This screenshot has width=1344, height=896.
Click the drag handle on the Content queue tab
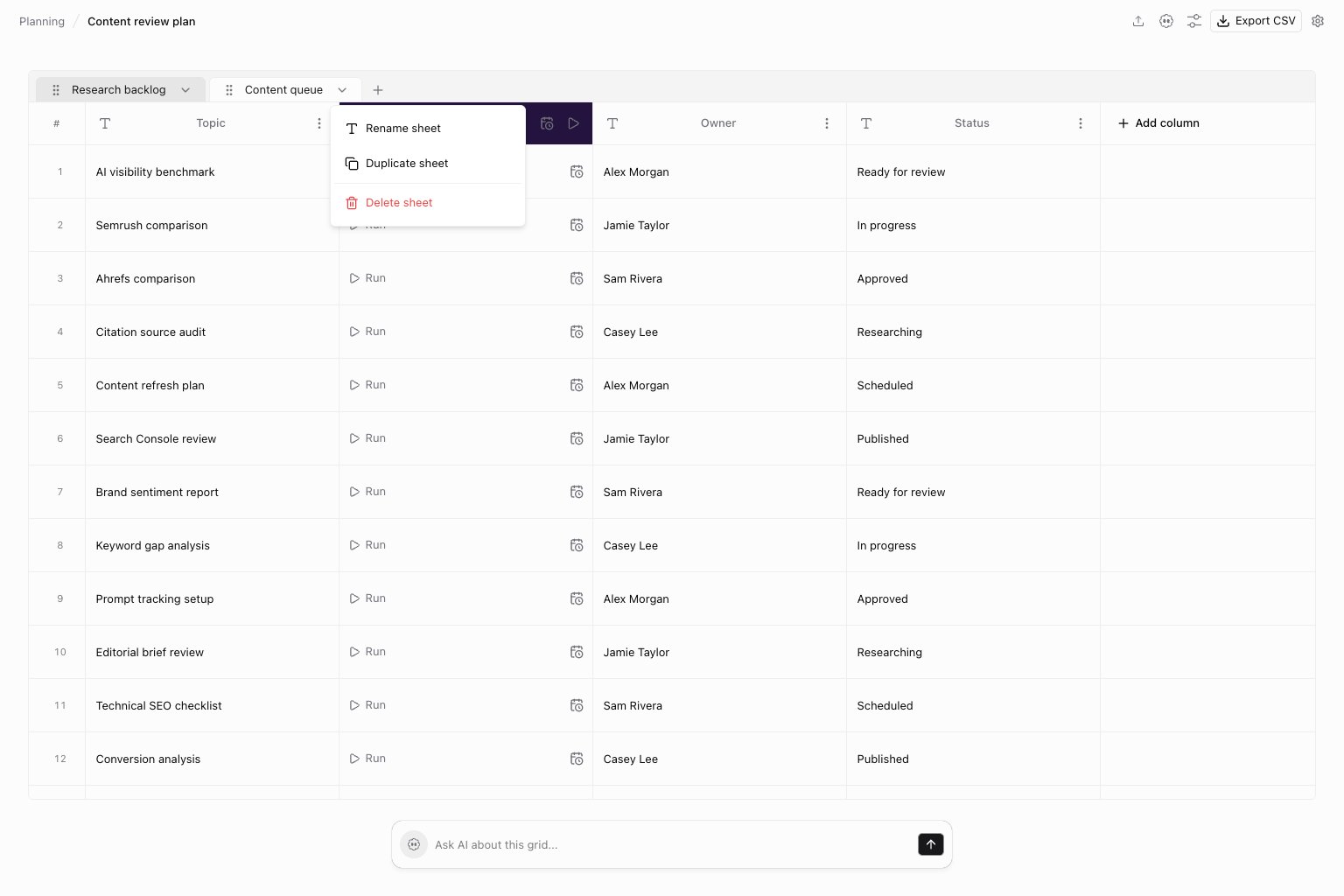229,90
